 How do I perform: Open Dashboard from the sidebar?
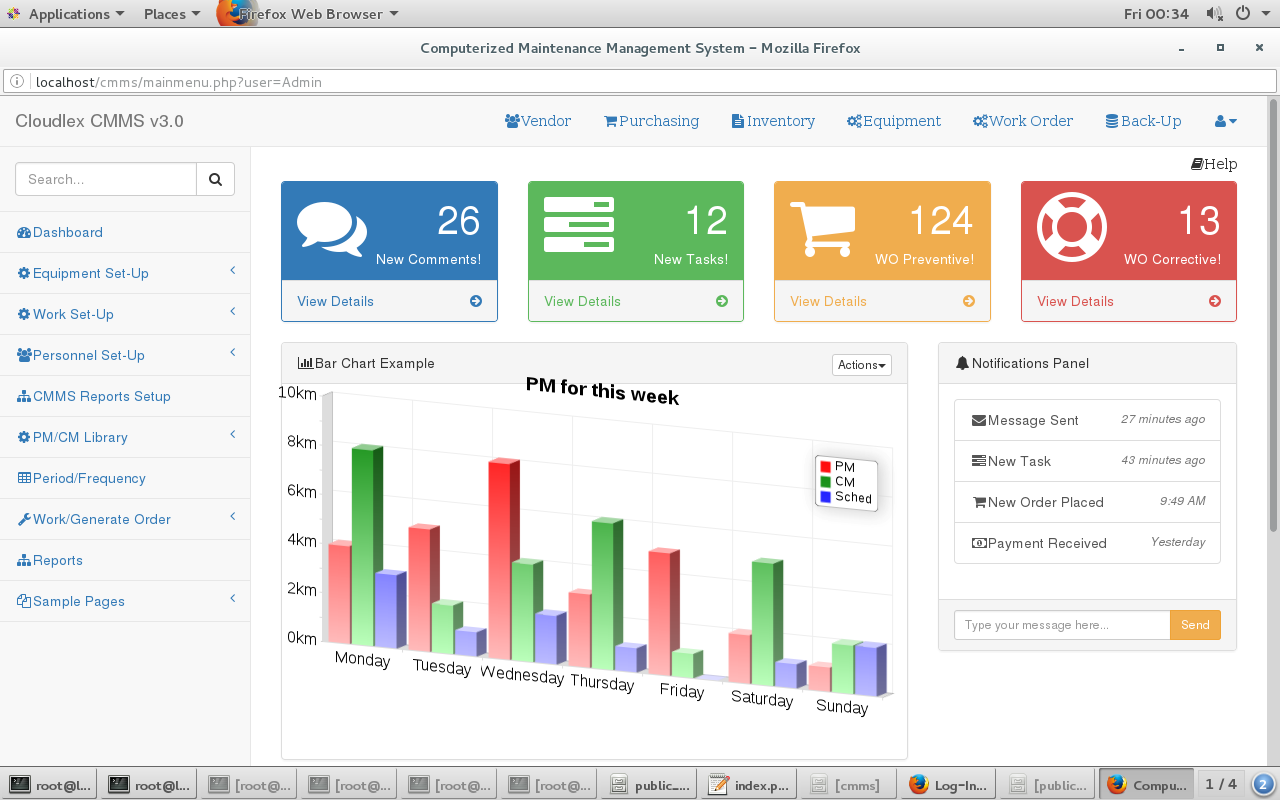click(x=67, y=232)
